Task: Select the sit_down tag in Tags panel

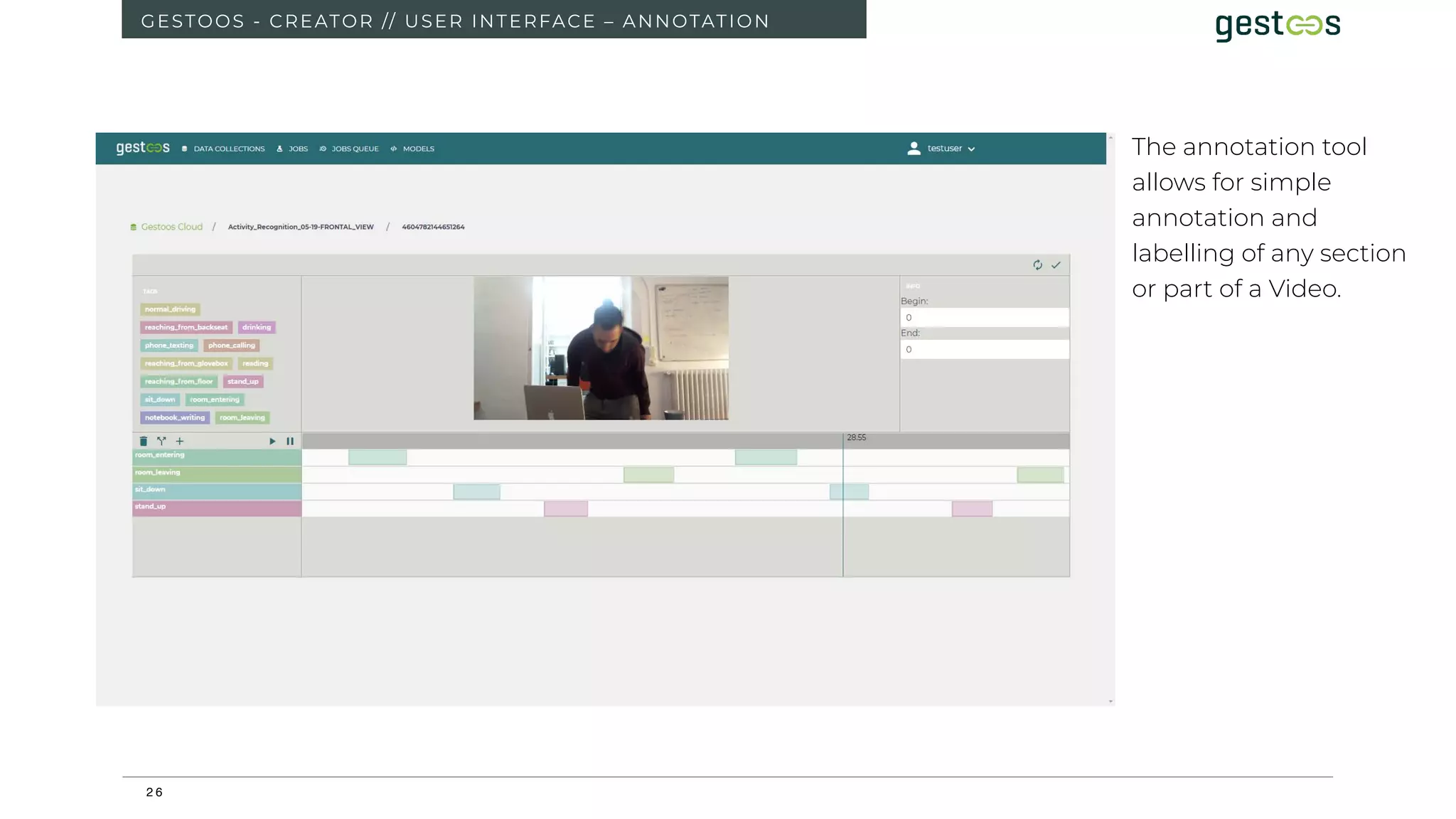Action: click(x=160, y=400)
